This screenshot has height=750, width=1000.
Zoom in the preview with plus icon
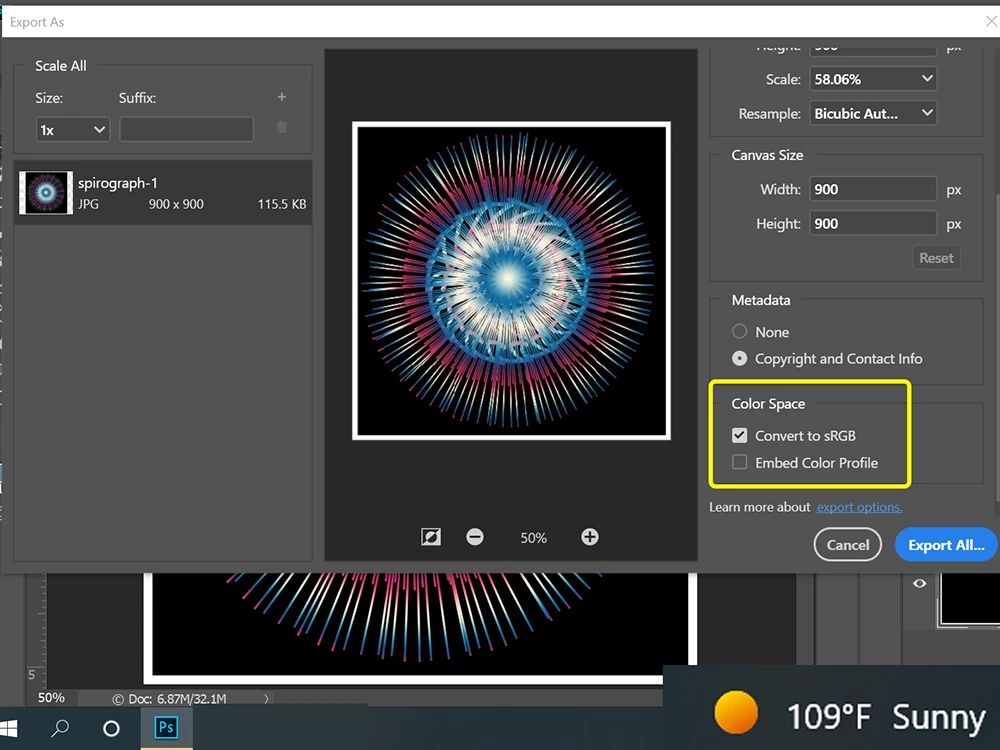click(590, 537)
